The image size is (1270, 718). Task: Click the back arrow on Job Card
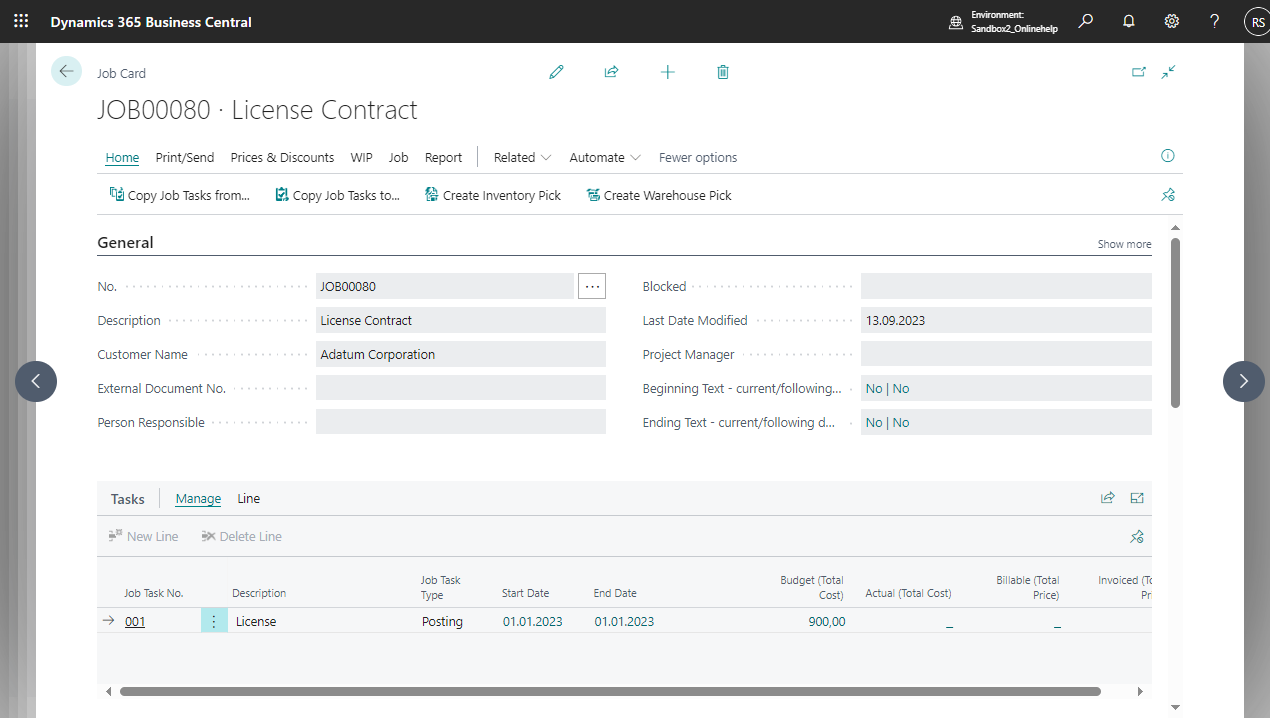click(x=66, y=71)
